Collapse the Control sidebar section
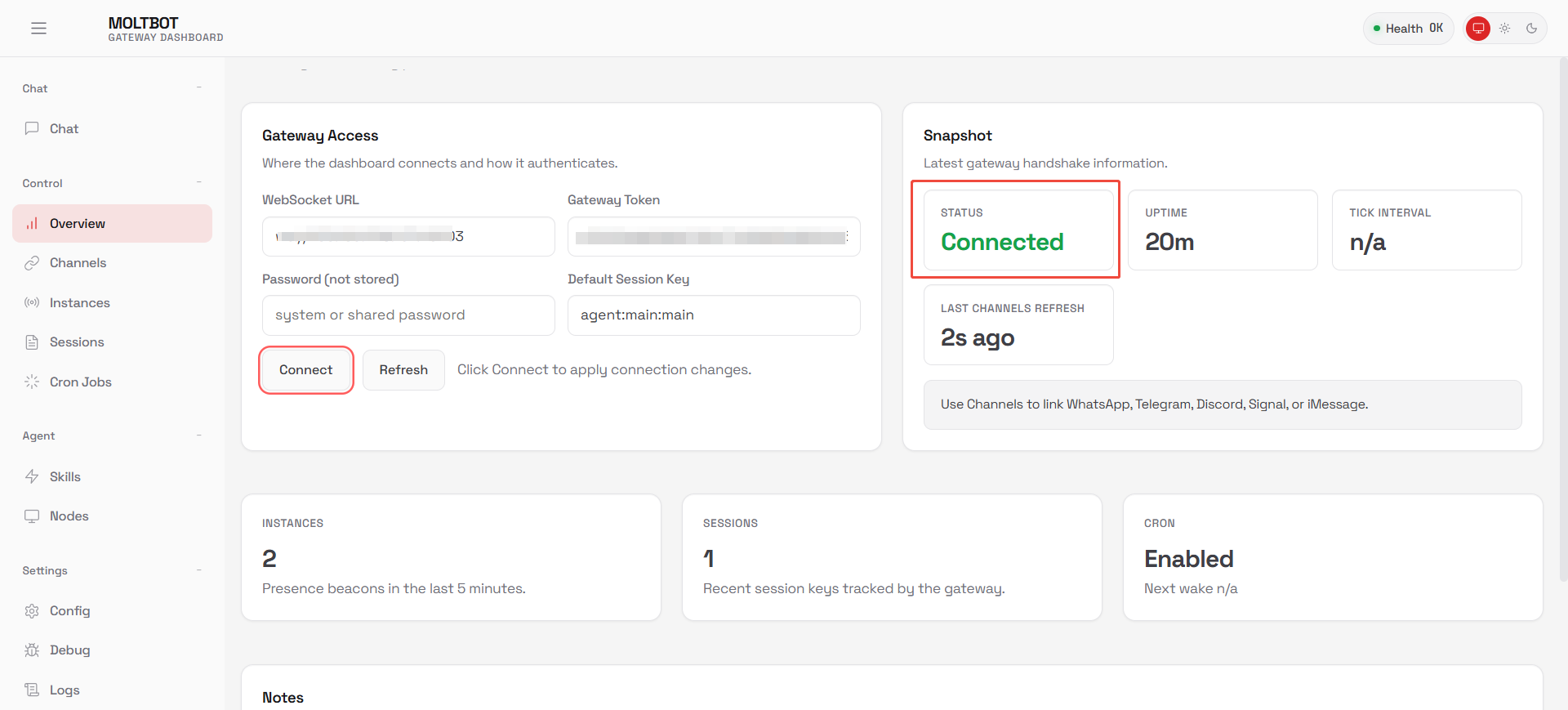Image resolution: width=1568 pixels, height=710 pixels. coord(198,183)
